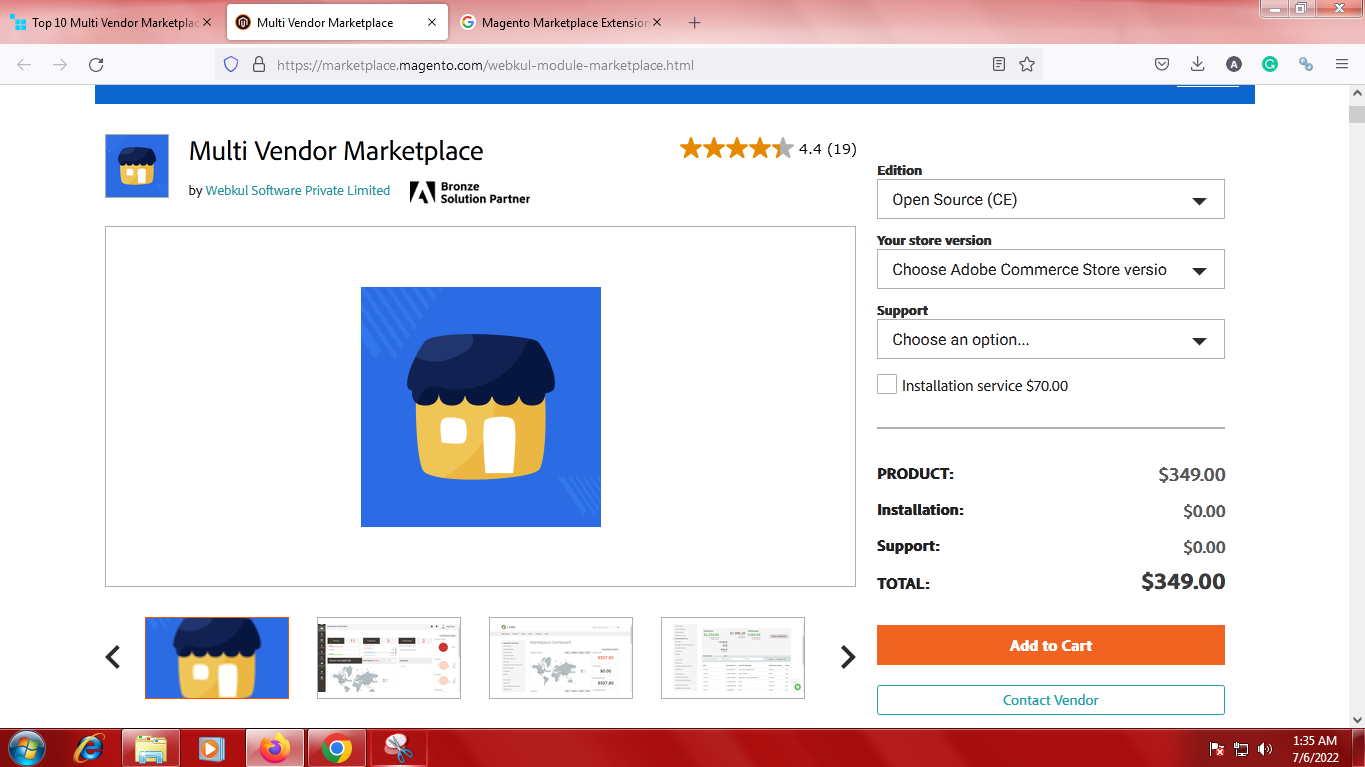Open the Your store version dropdown
The width and height of the screenshot is (1365, 767).
(1051, 269)
